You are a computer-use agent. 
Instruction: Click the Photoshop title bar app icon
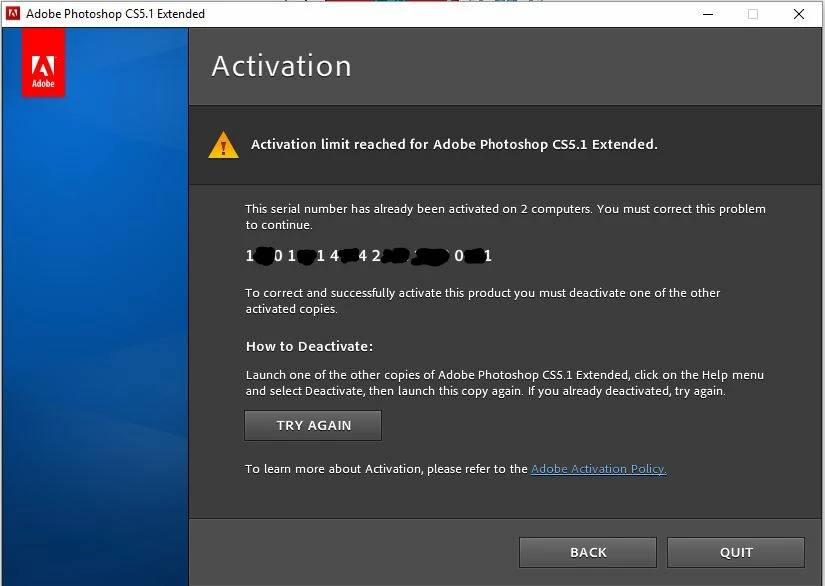point(13,14)
